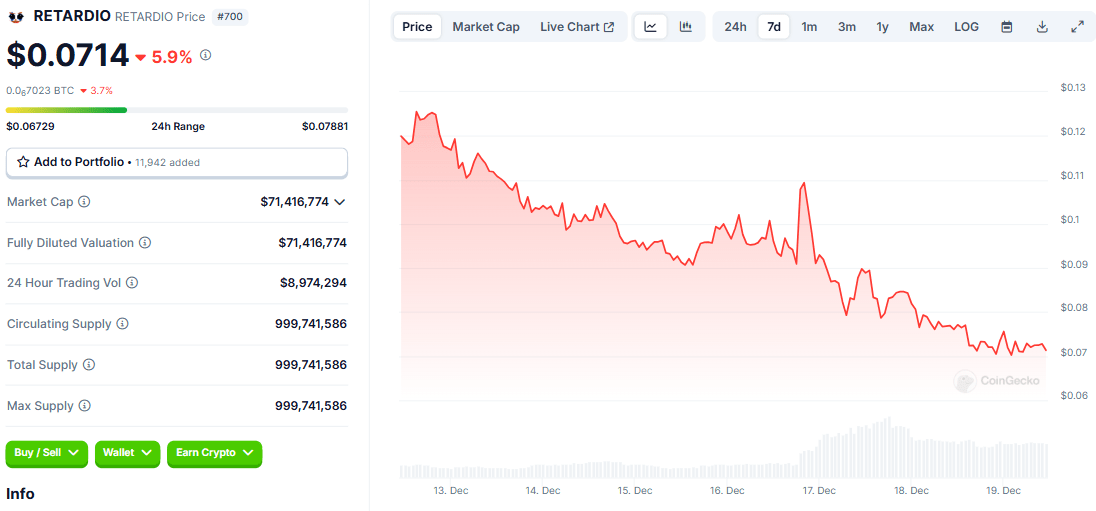Expand the Market Cap value chevron
This screenshot has width=1096, height=511.
click(x=340, y=202)
